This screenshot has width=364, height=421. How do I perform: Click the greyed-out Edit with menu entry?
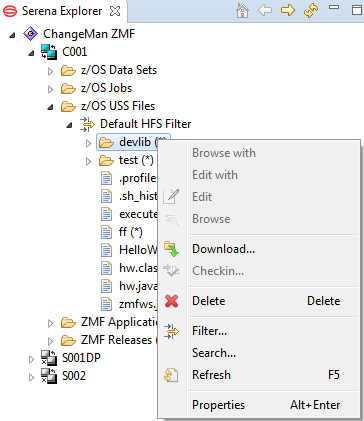(259, 175)
